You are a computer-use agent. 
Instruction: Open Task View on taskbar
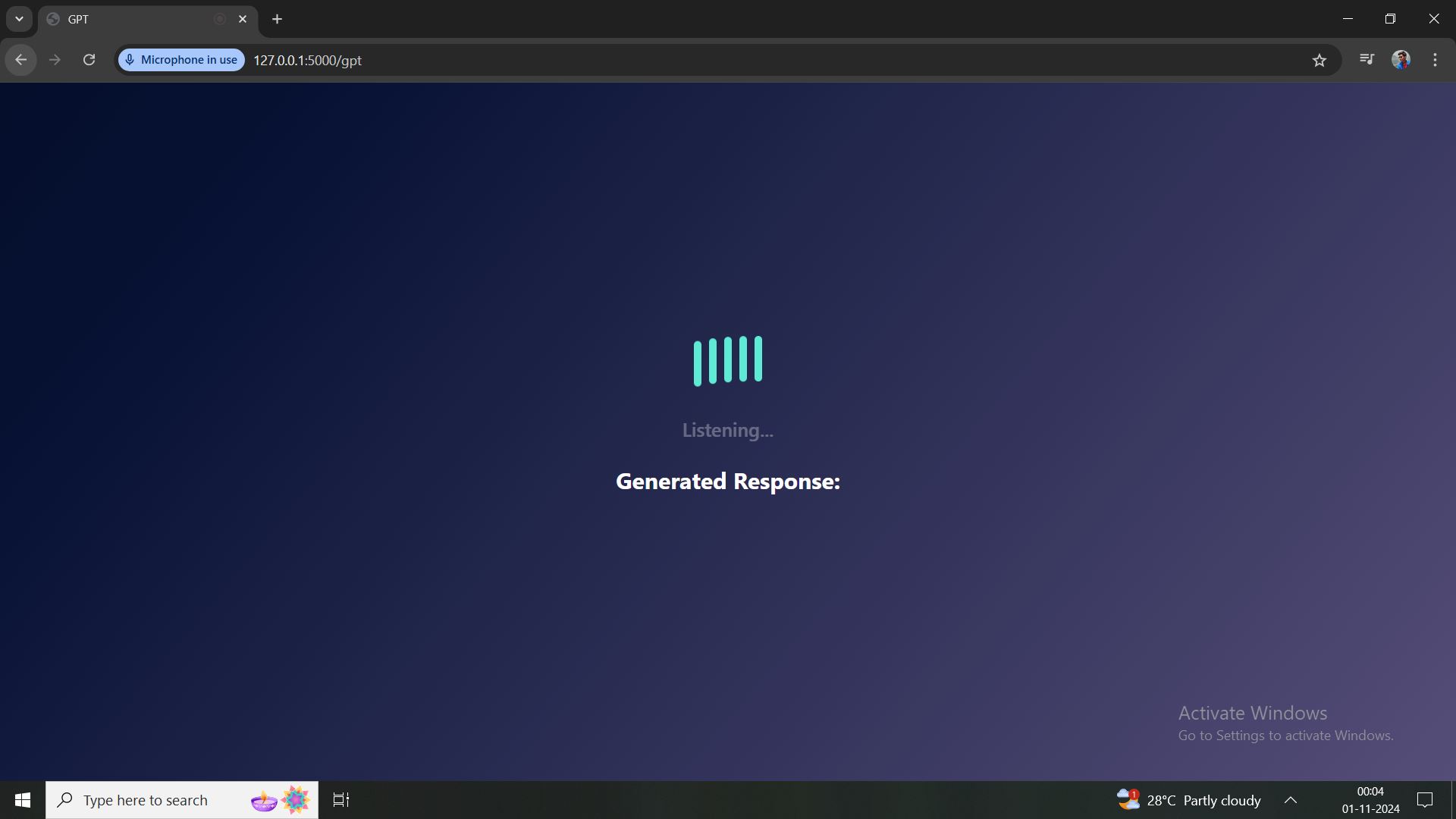341,800
